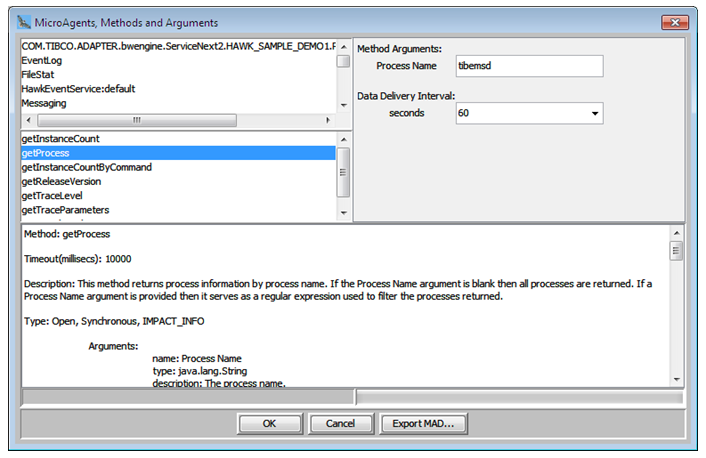Click the Process Name input field
706x458 pixels.
pos(530,66)
